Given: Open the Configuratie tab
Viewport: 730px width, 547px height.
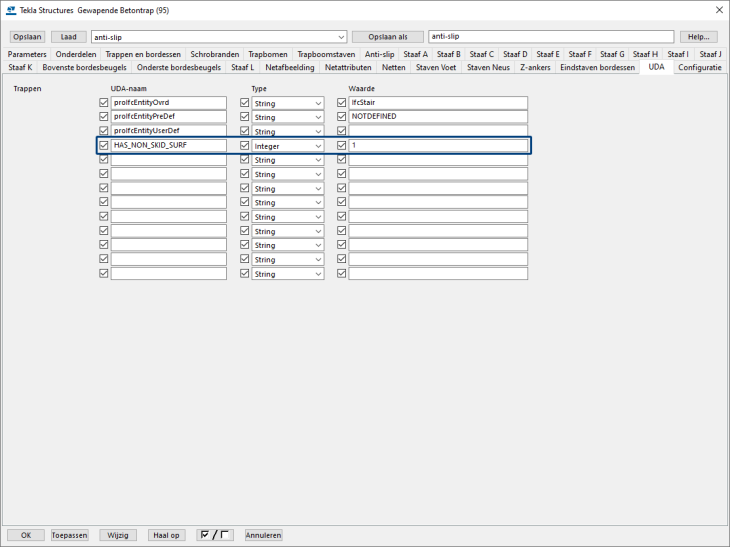Looking at the screenshot, I should click(x=699, y=67).
